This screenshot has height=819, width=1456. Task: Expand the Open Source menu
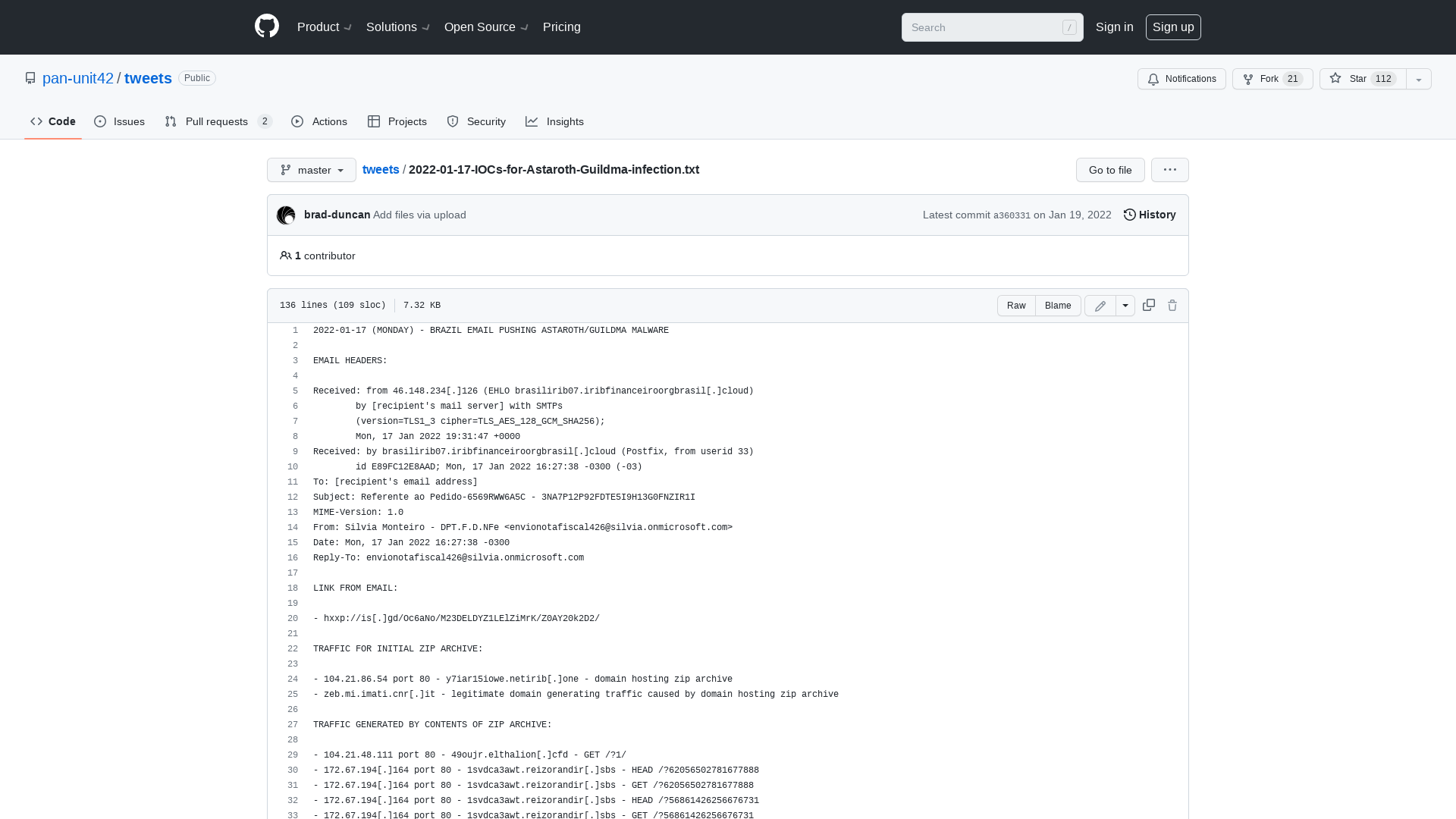(x=486, y=27)
